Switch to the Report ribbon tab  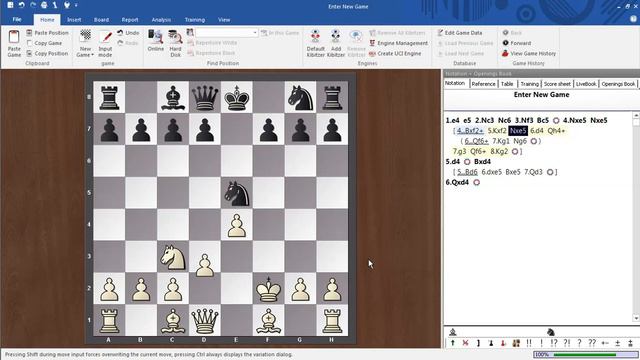[130, 20]
